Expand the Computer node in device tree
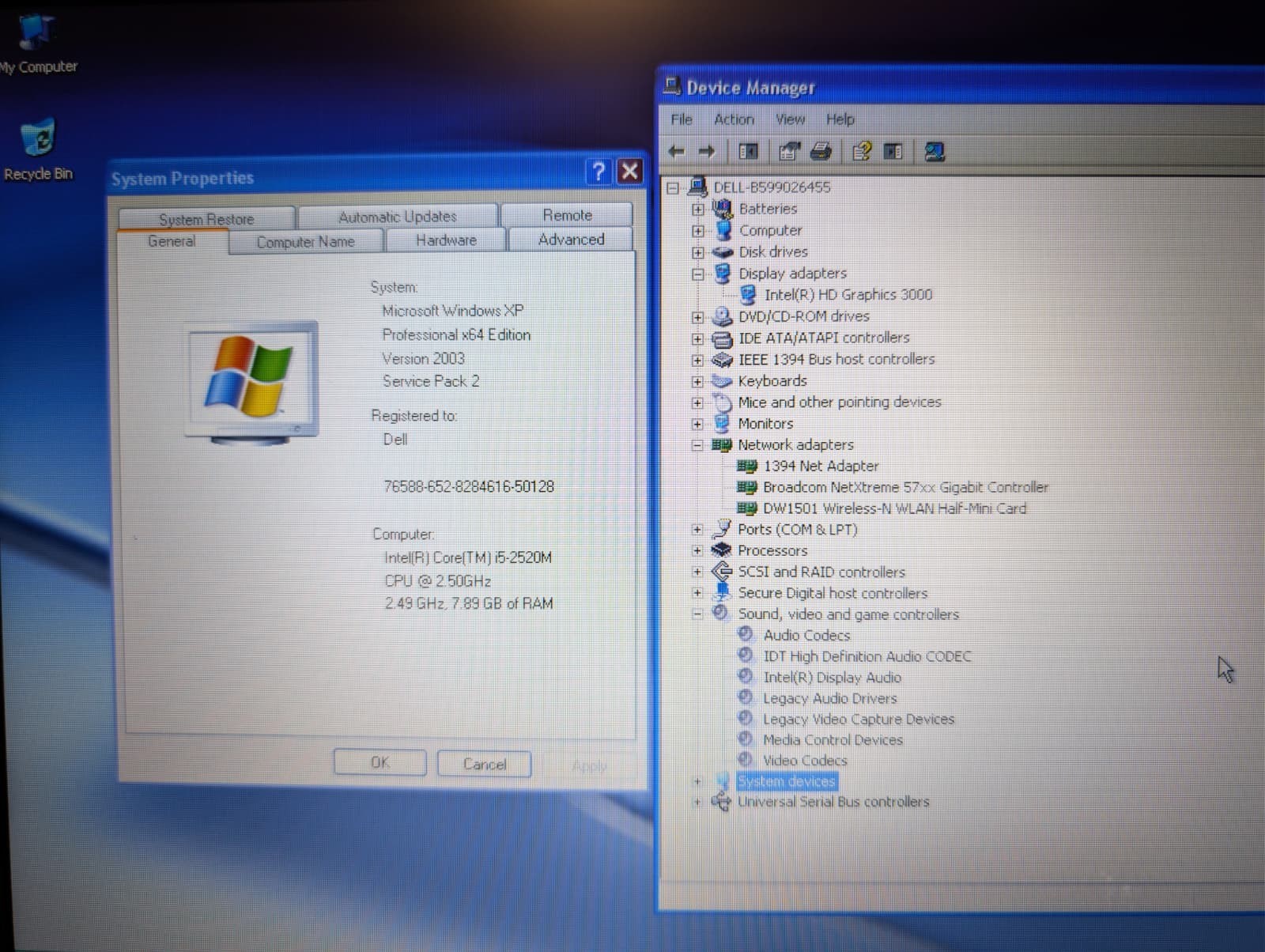The height and width of the screenshot is (952, 1265). 697,231
